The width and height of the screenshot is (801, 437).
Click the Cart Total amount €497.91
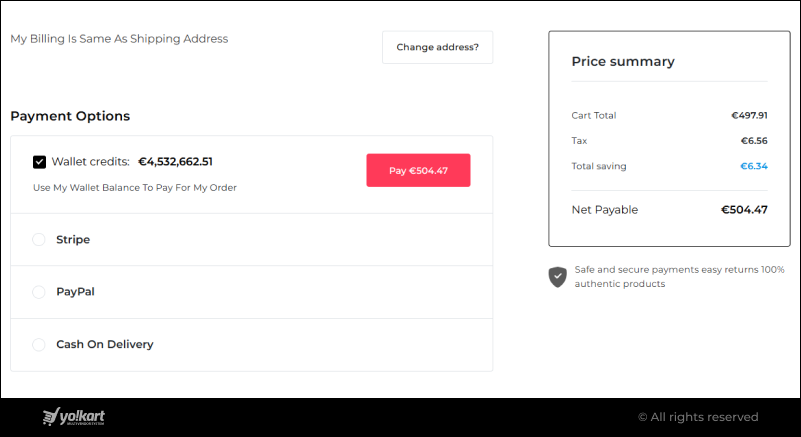(749, 115)
